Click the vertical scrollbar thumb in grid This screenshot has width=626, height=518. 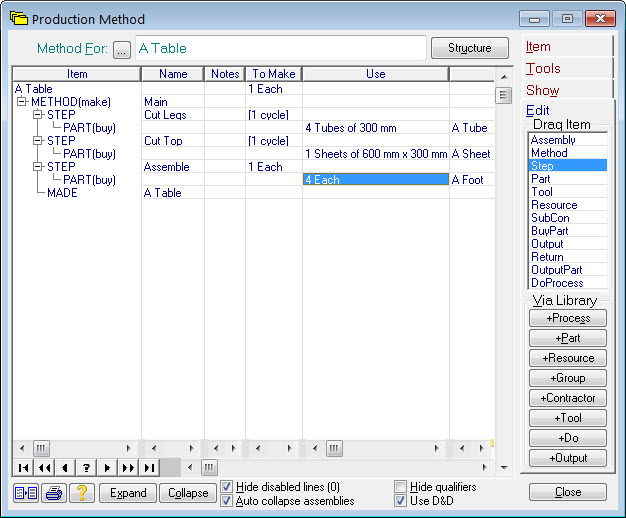tap(503, 95)
